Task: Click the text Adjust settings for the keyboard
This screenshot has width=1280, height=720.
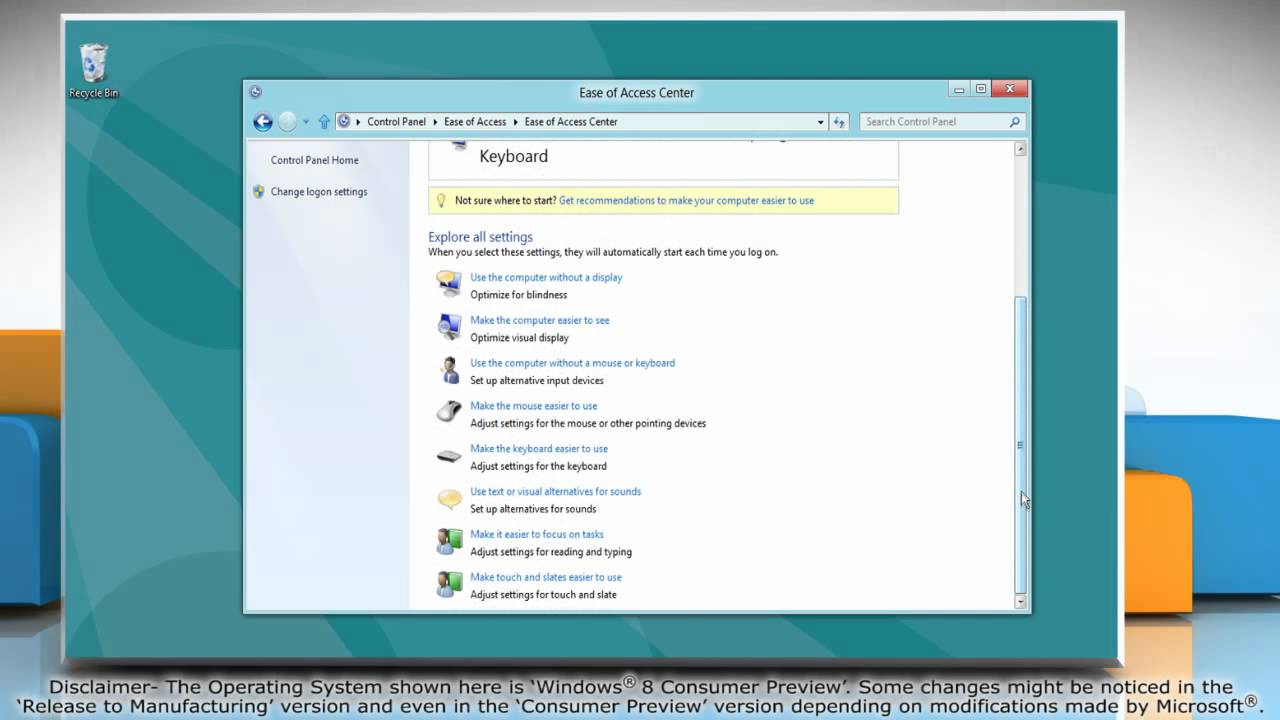Action: click(538, 466)
